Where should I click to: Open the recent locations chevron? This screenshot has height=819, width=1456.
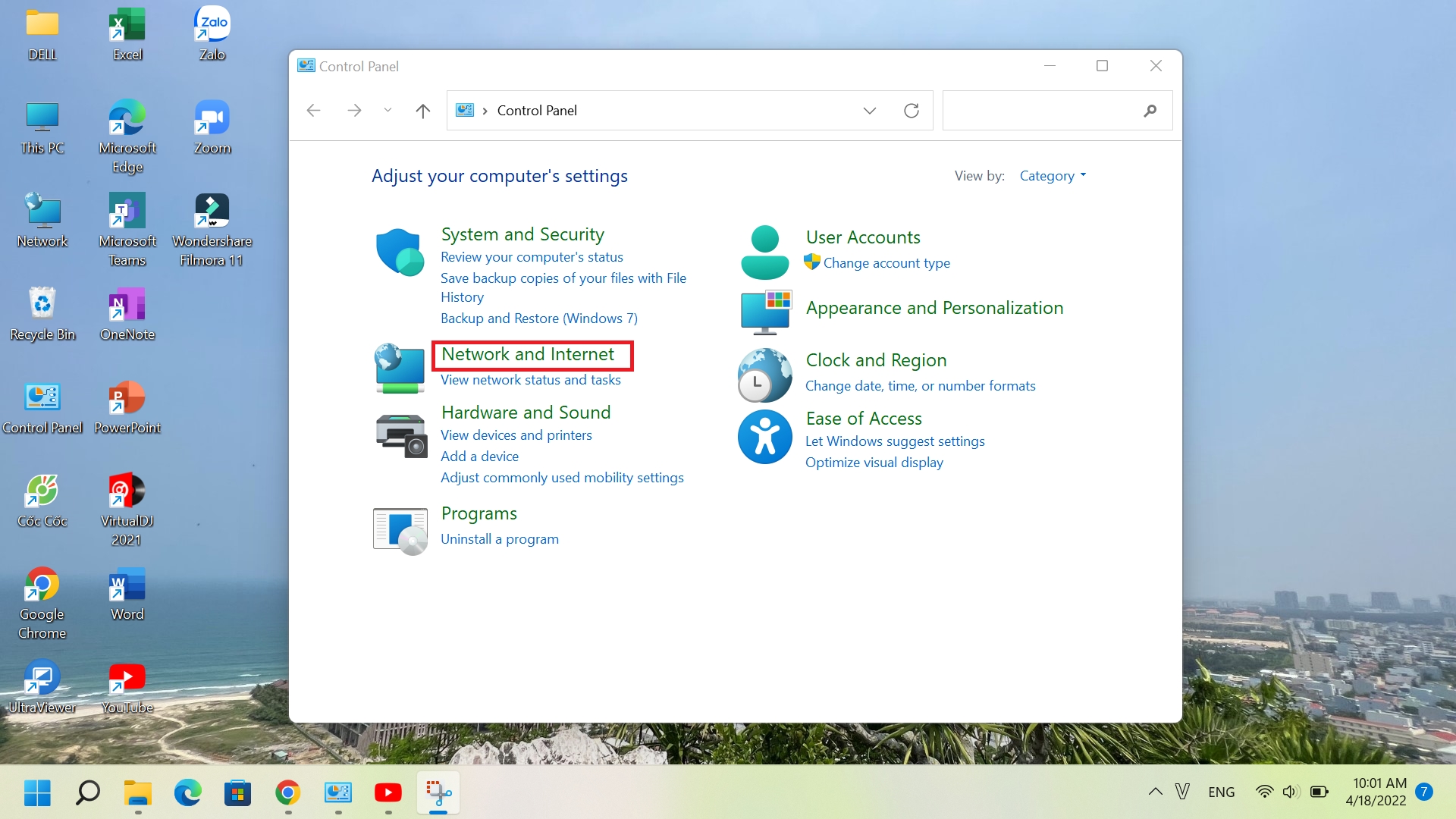click(x=388, y=111)
